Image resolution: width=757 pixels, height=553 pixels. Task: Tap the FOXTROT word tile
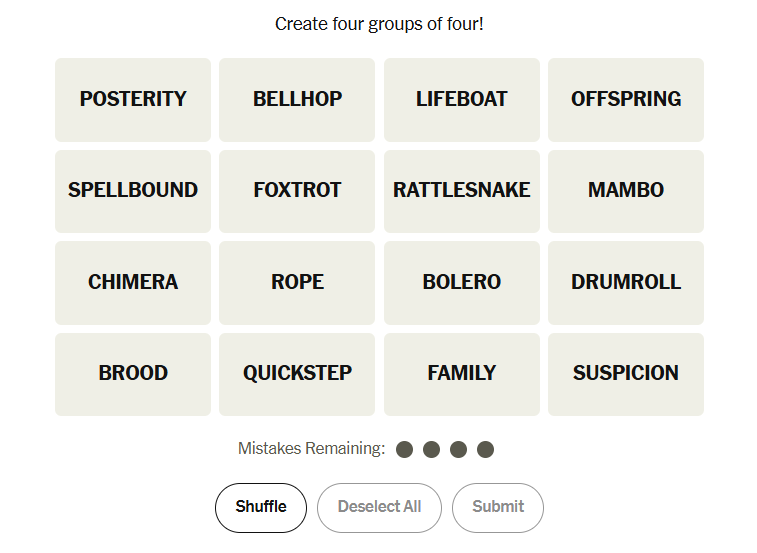point(297,190)
